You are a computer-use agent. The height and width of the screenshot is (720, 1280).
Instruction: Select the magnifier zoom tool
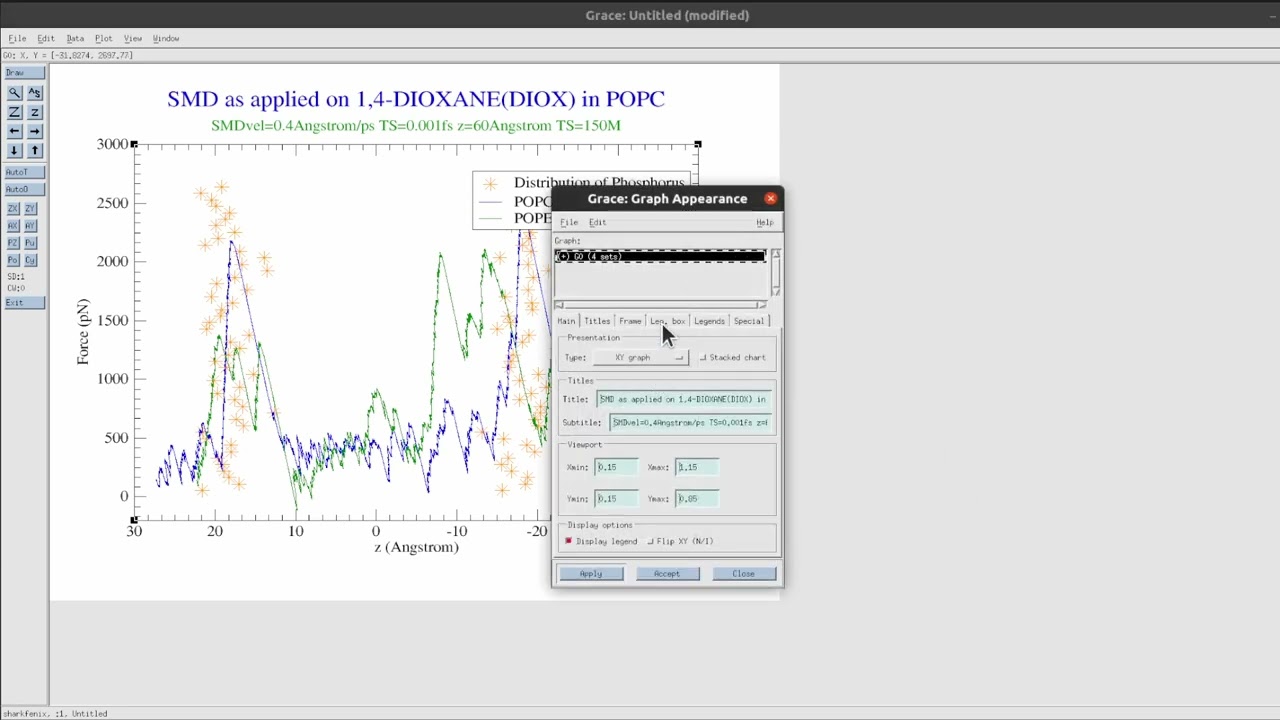[14, 93]
